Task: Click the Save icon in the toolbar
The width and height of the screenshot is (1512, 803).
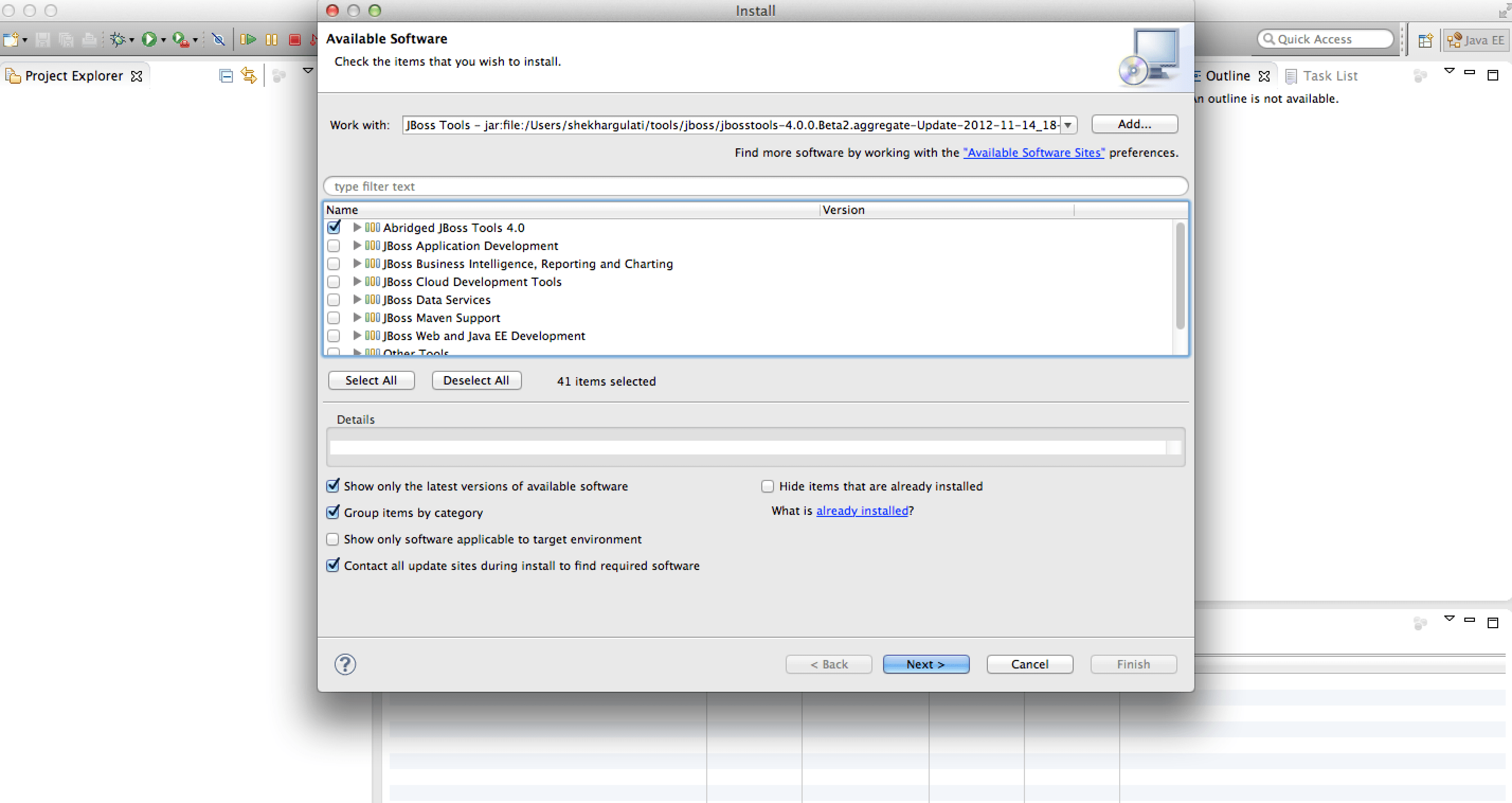Action: coord(43,39)
